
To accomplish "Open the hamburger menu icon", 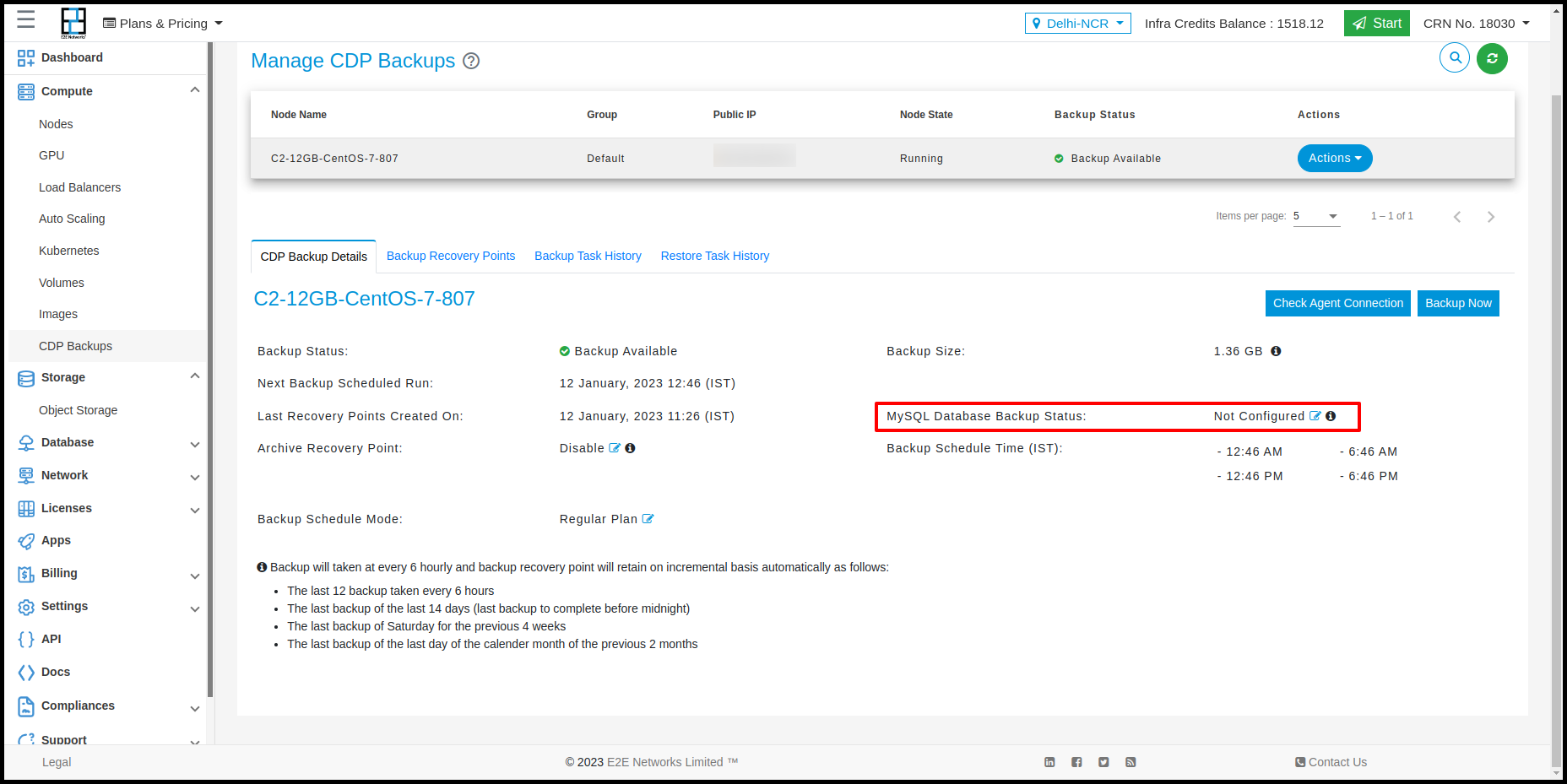I will click(26, 20).
